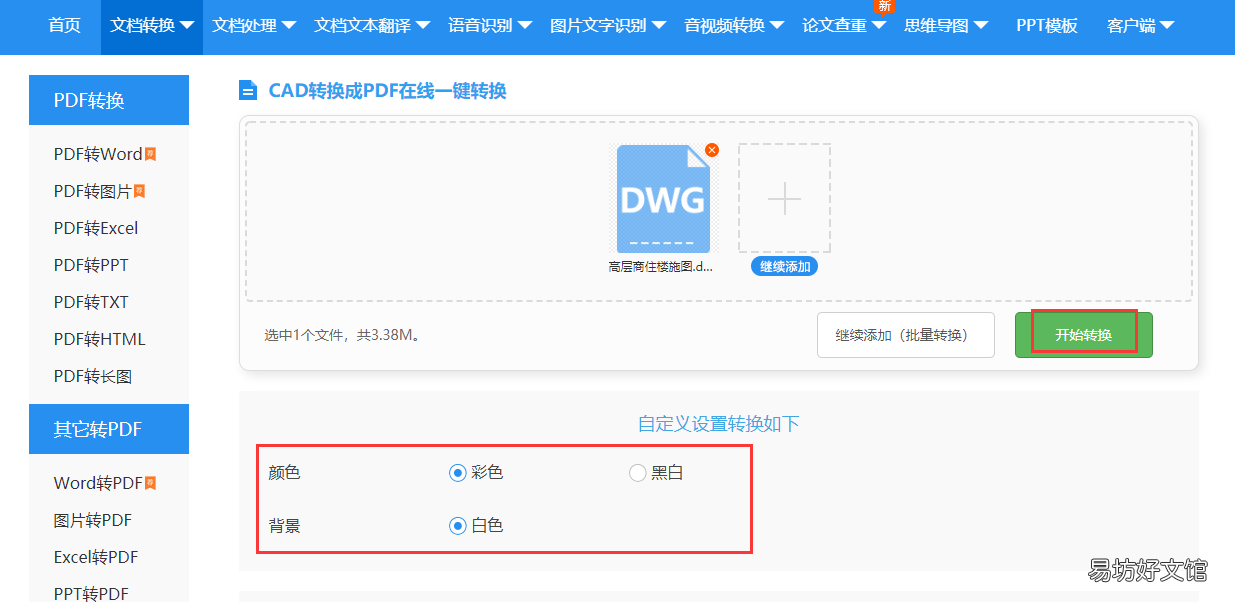This screenshot has height=602, width=1235.
Task: Go to 首页 in navigation bar
Action: pyautogui.click(x=65, y=26)
